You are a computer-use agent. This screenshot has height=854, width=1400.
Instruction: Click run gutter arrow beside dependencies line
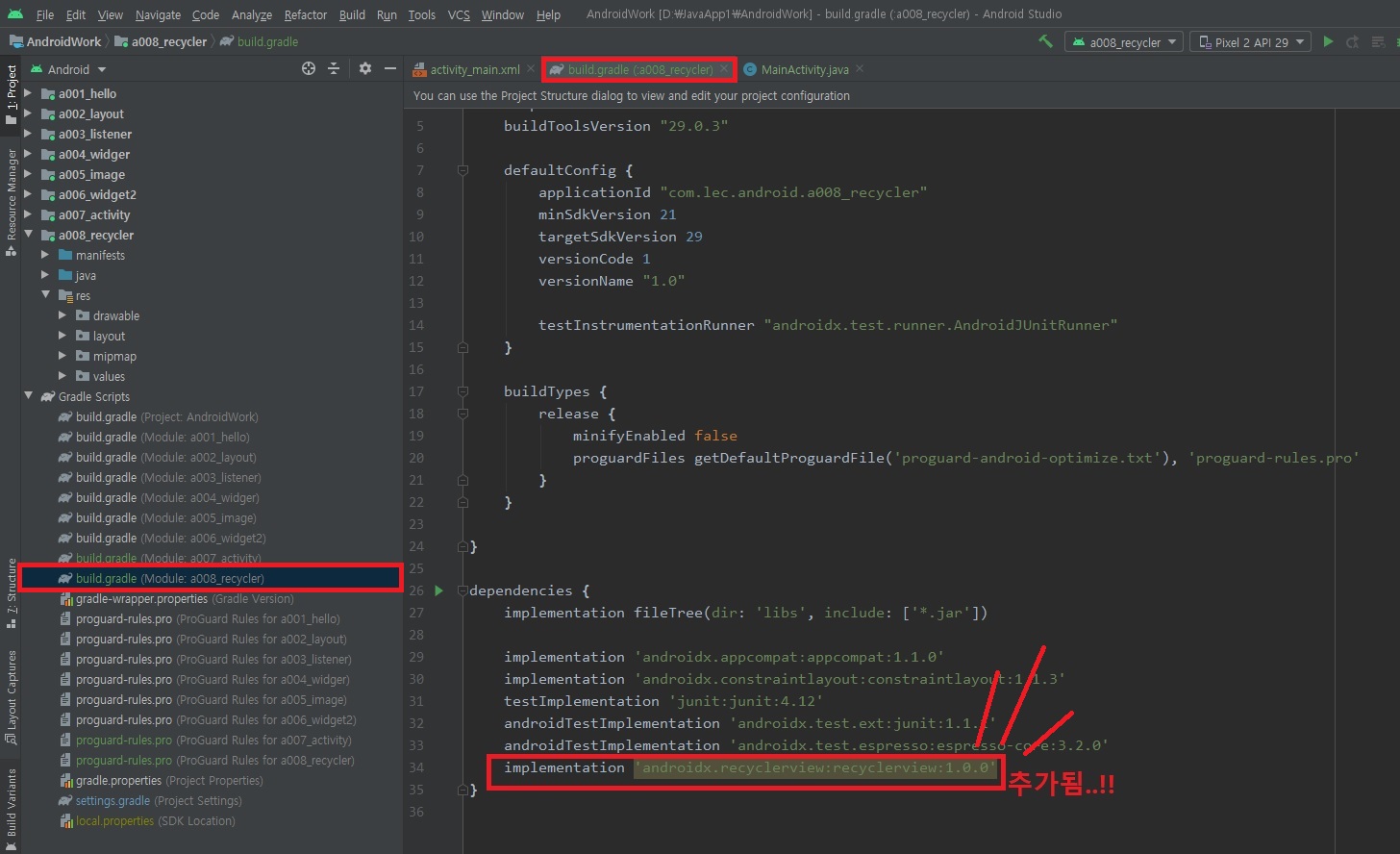click(x=439, y=590)
